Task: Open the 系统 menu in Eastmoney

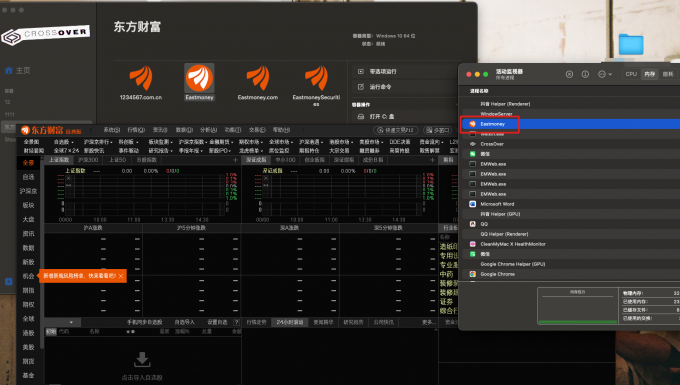Action: click(x=112, y=130)
